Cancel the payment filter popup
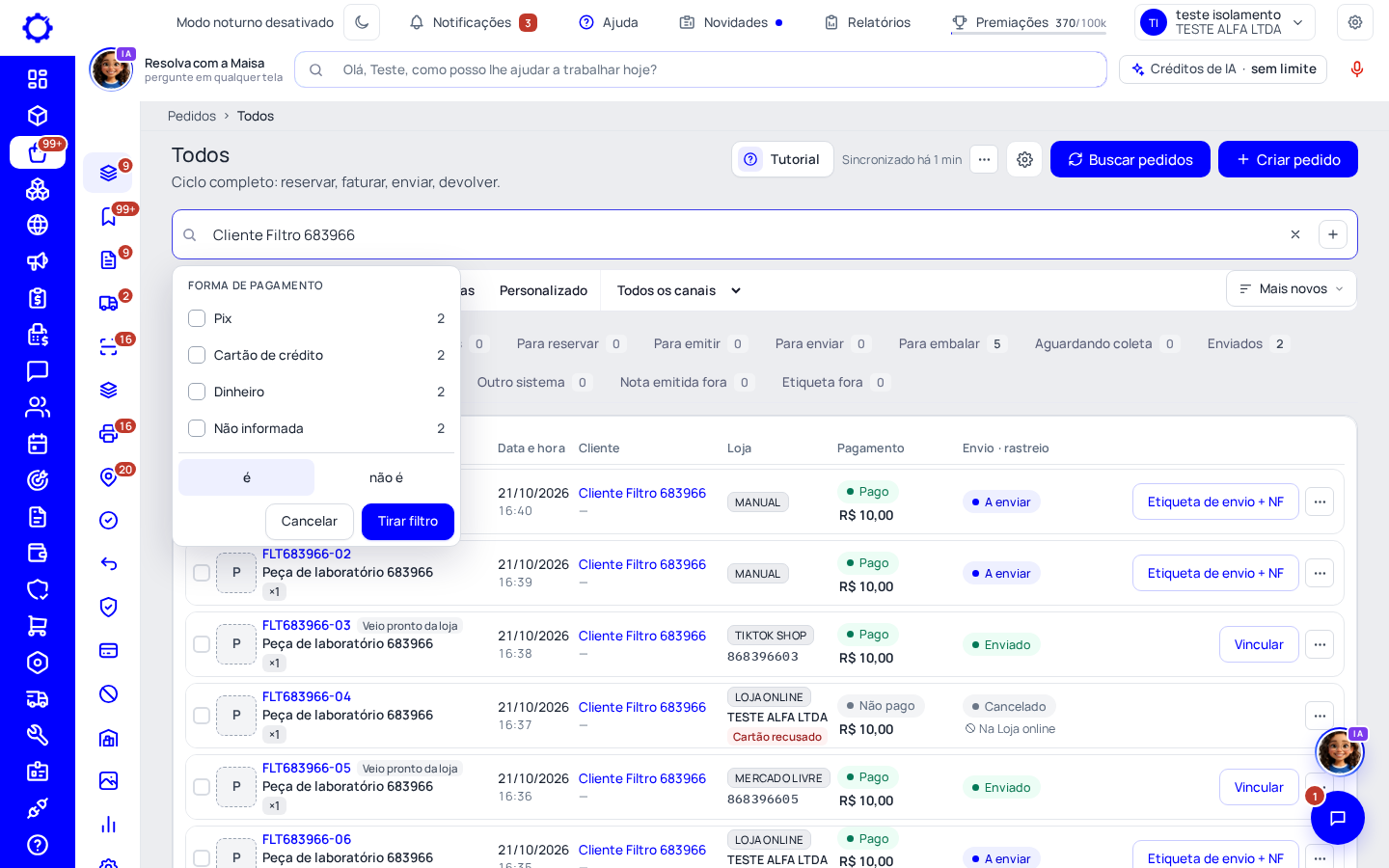 click(x=310, y=521)
